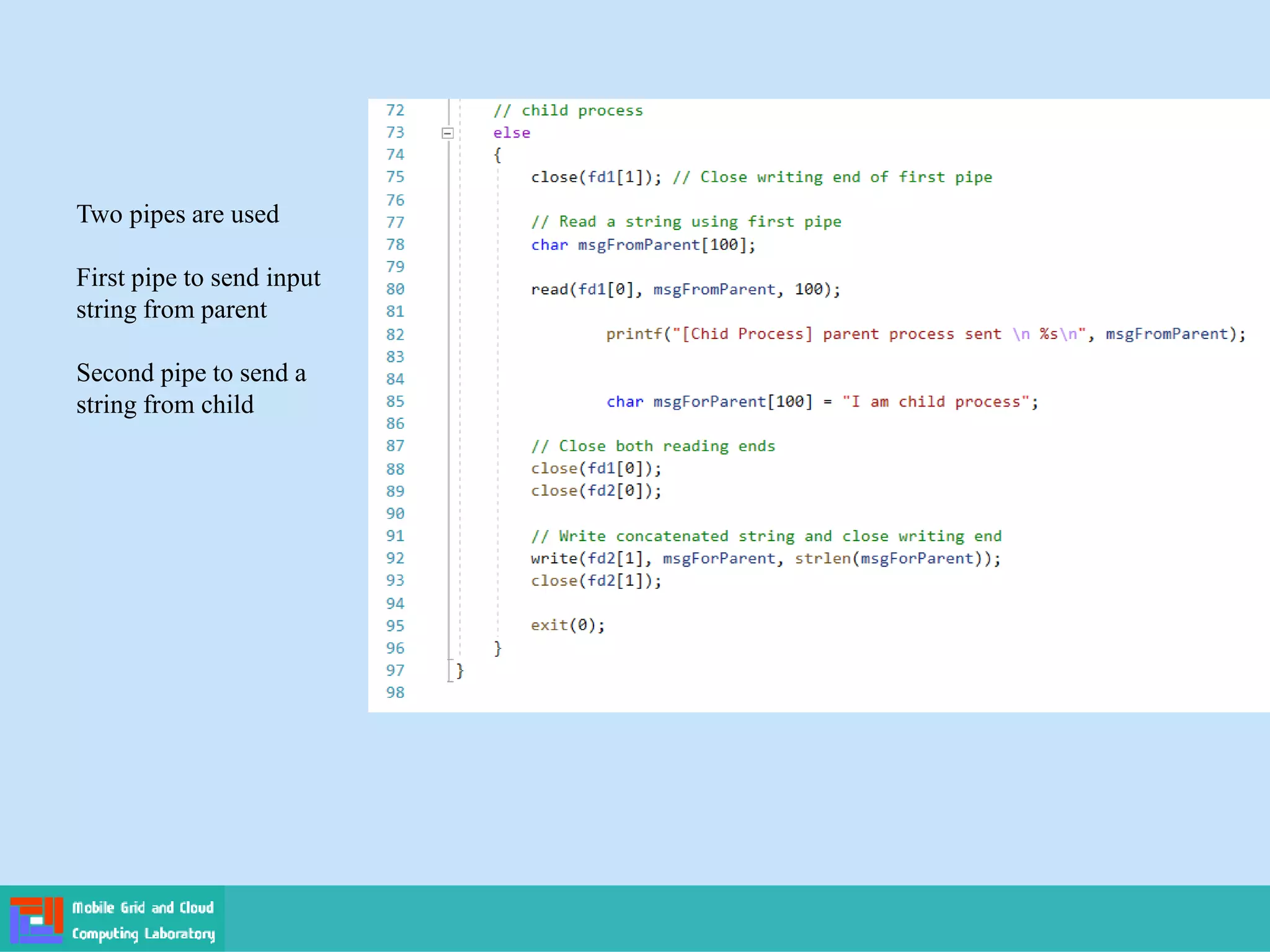Click the printf statement on line 82
Viewport: 1270px width, 952px height.
click(925, 334)
